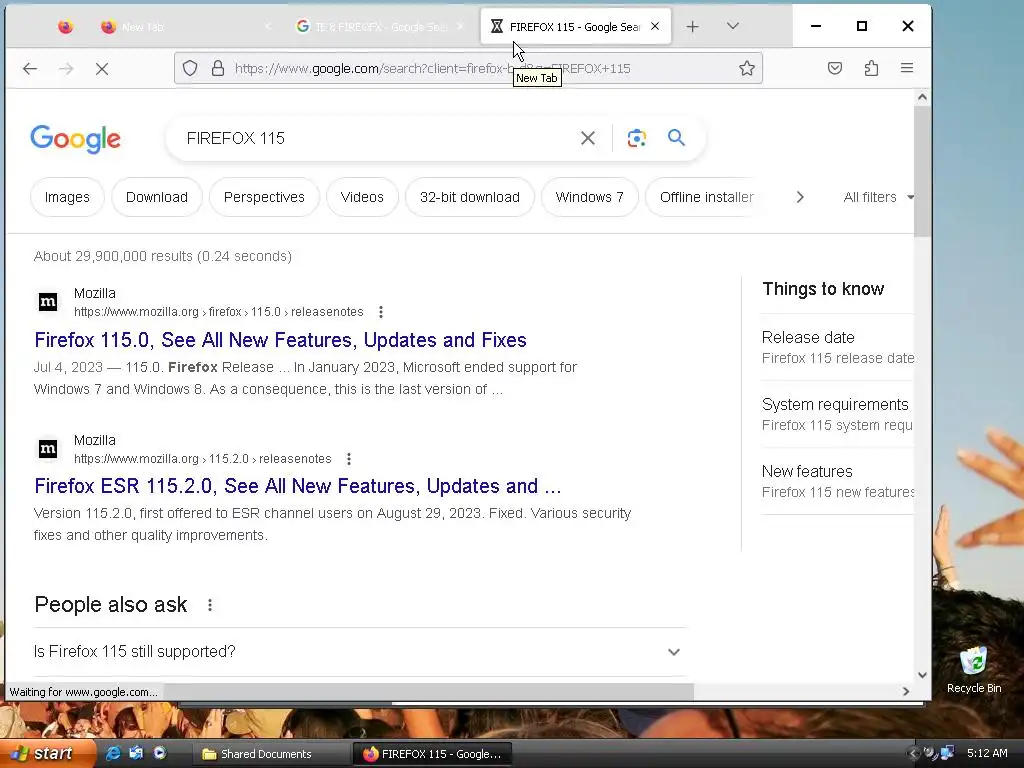Switch to Shared Documents taskbar window

(x=270, y=754)
